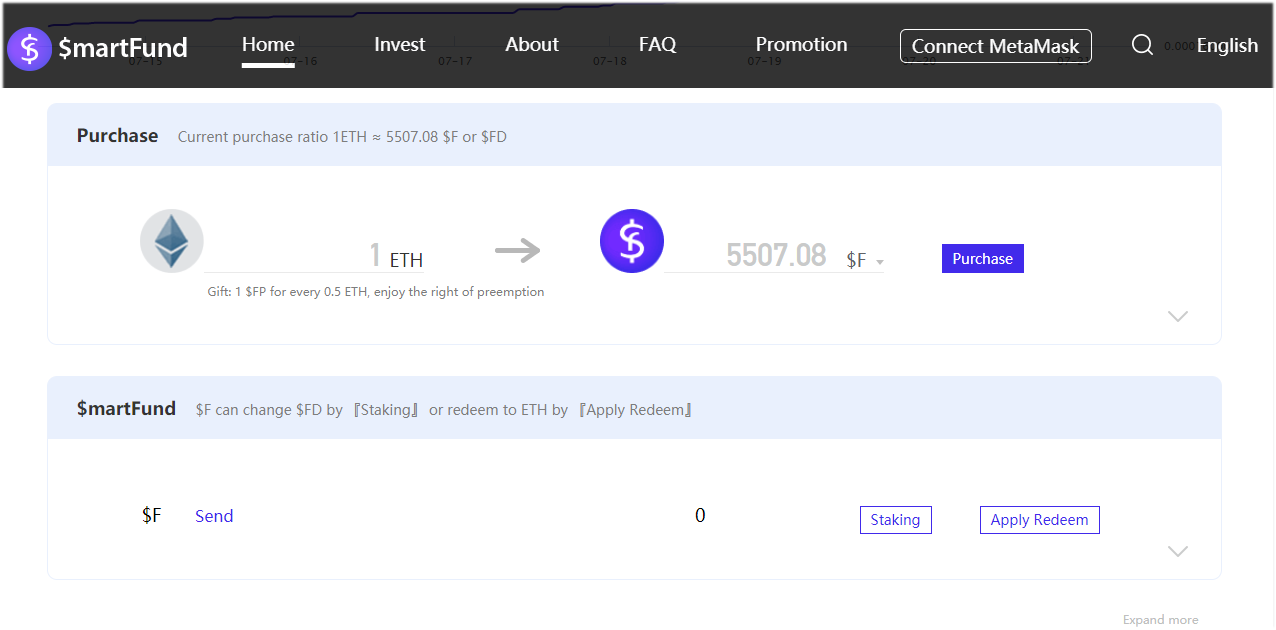Click the $F row label
1276x630 pixels.
[x=151, y=516]
